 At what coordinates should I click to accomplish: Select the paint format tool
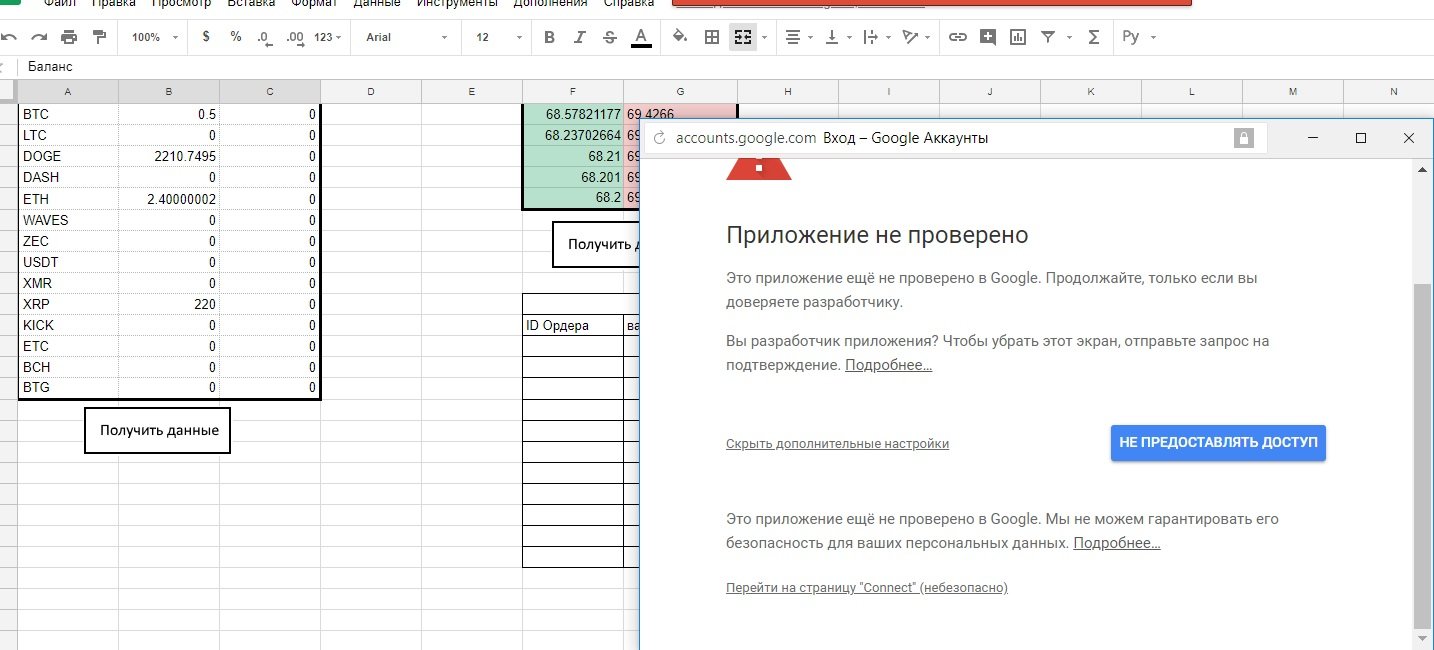click(x=99, y=37)
